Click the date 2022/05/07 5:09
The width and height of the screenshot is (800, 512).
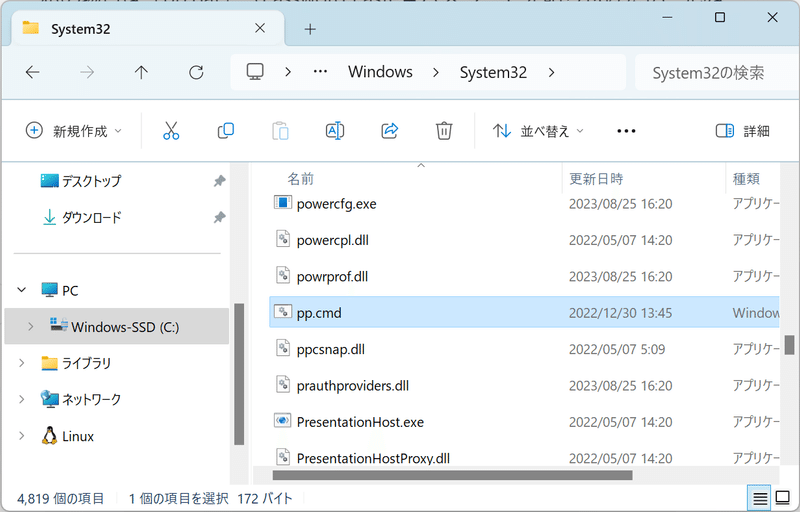point(617,349)
